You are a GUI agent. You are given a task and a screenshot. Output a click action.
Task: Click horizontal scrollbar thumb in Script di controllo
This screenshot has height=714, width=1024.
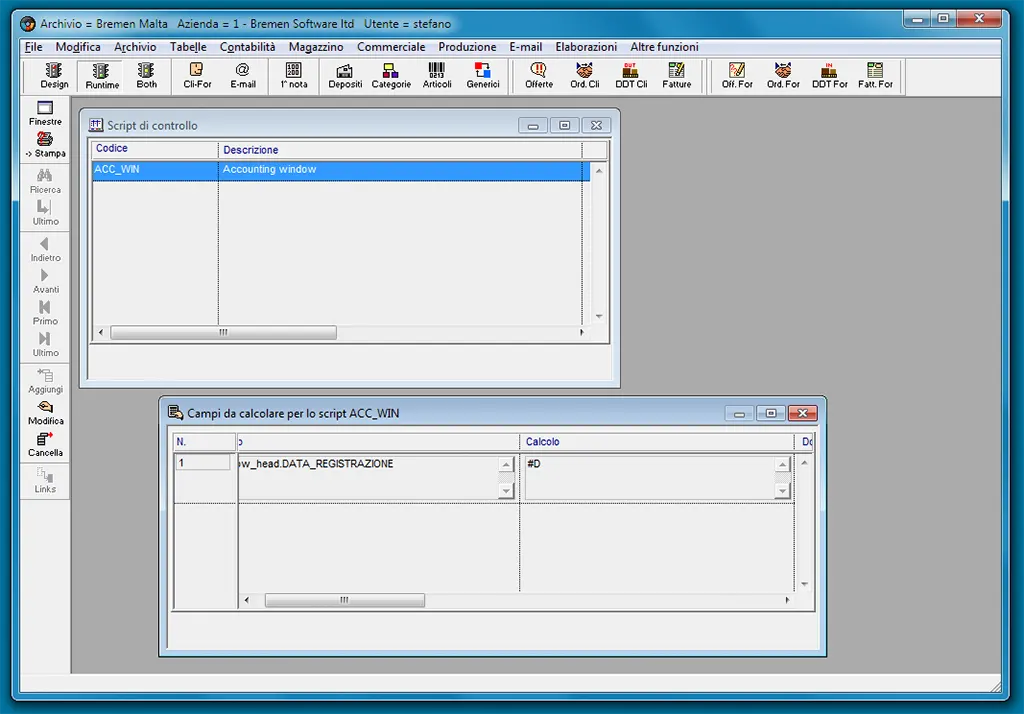tap(223, 333)
